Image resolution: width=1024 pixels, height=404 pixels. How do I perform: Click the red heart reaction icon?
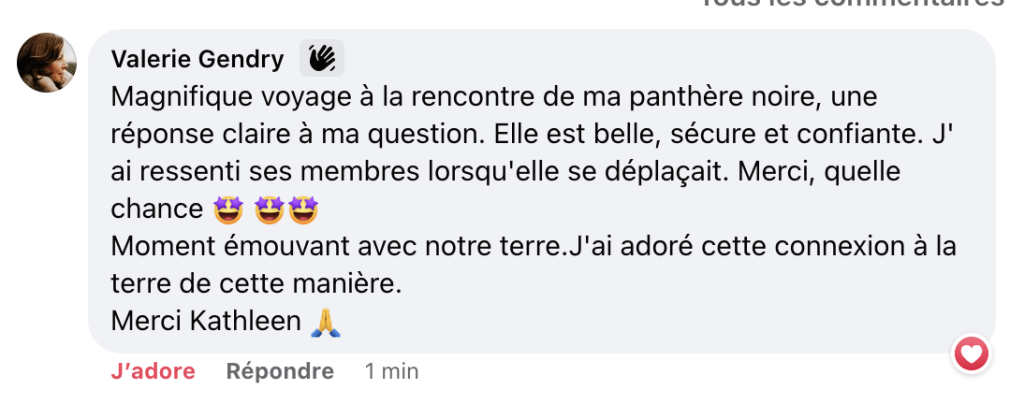(971, 353)
